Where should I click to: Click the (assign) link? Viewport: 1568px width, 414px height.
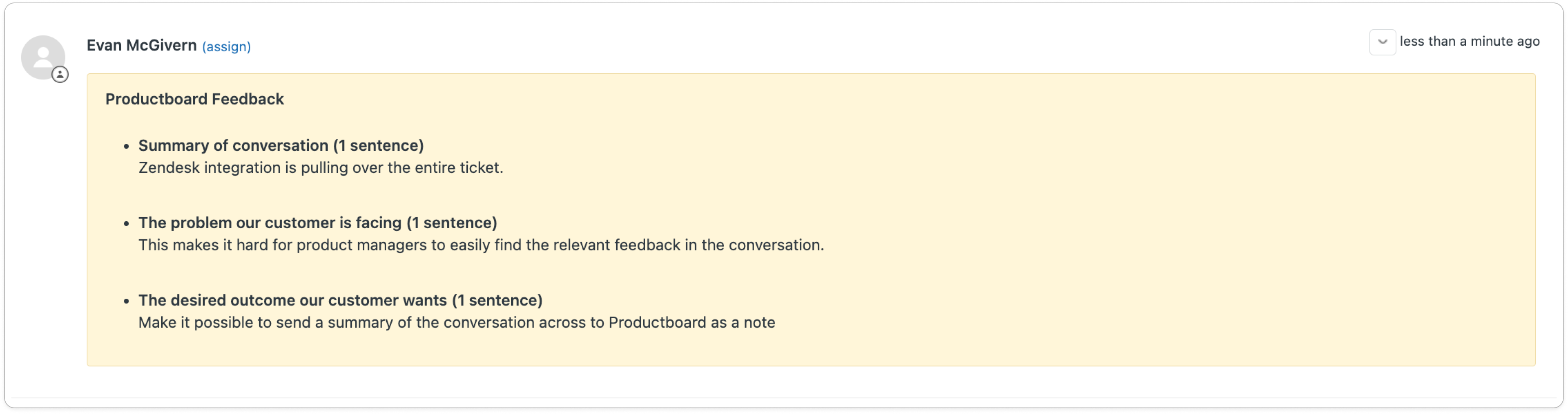226,46
